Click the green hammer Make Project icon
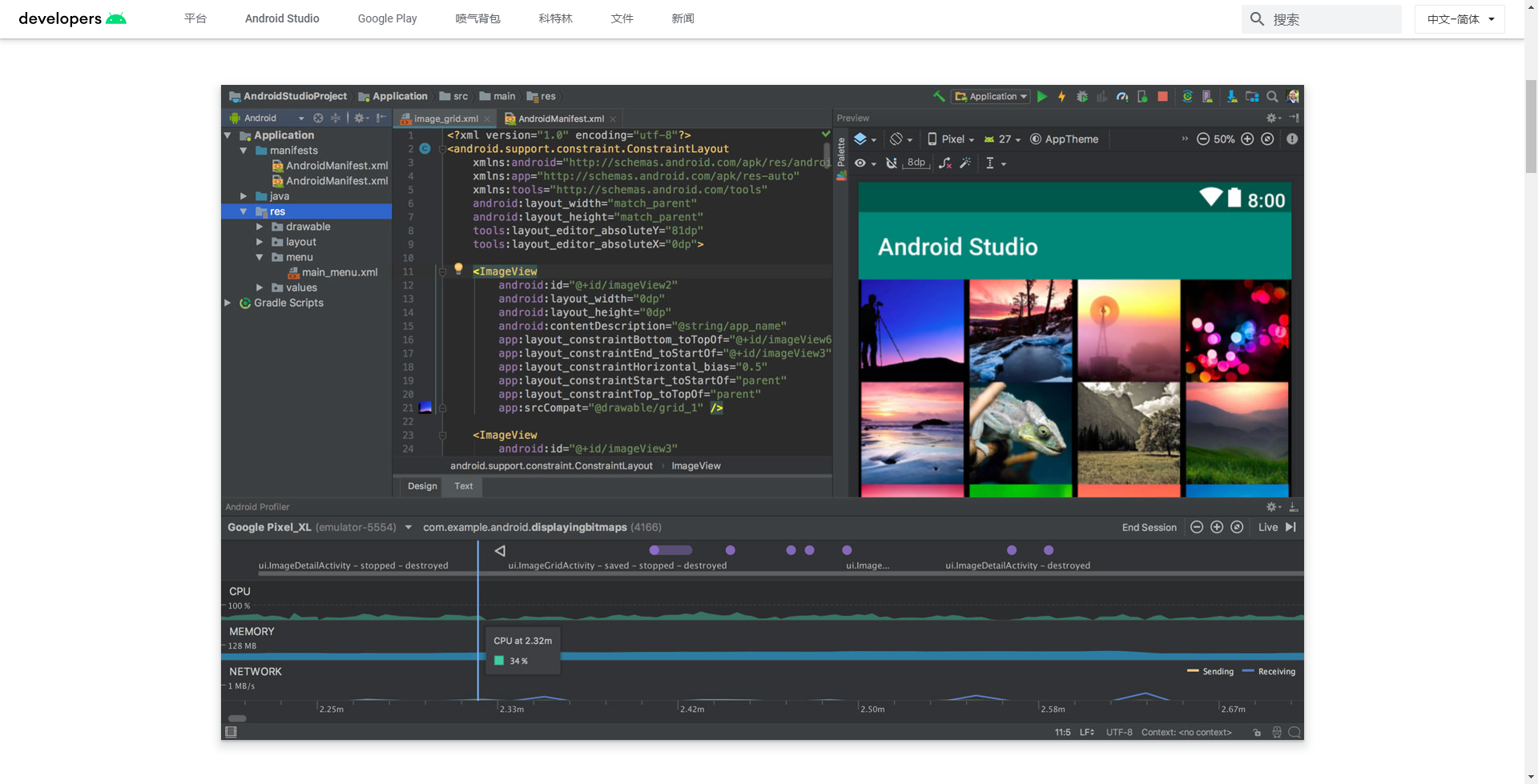The image size is (1538, 784). pos(939,96)
